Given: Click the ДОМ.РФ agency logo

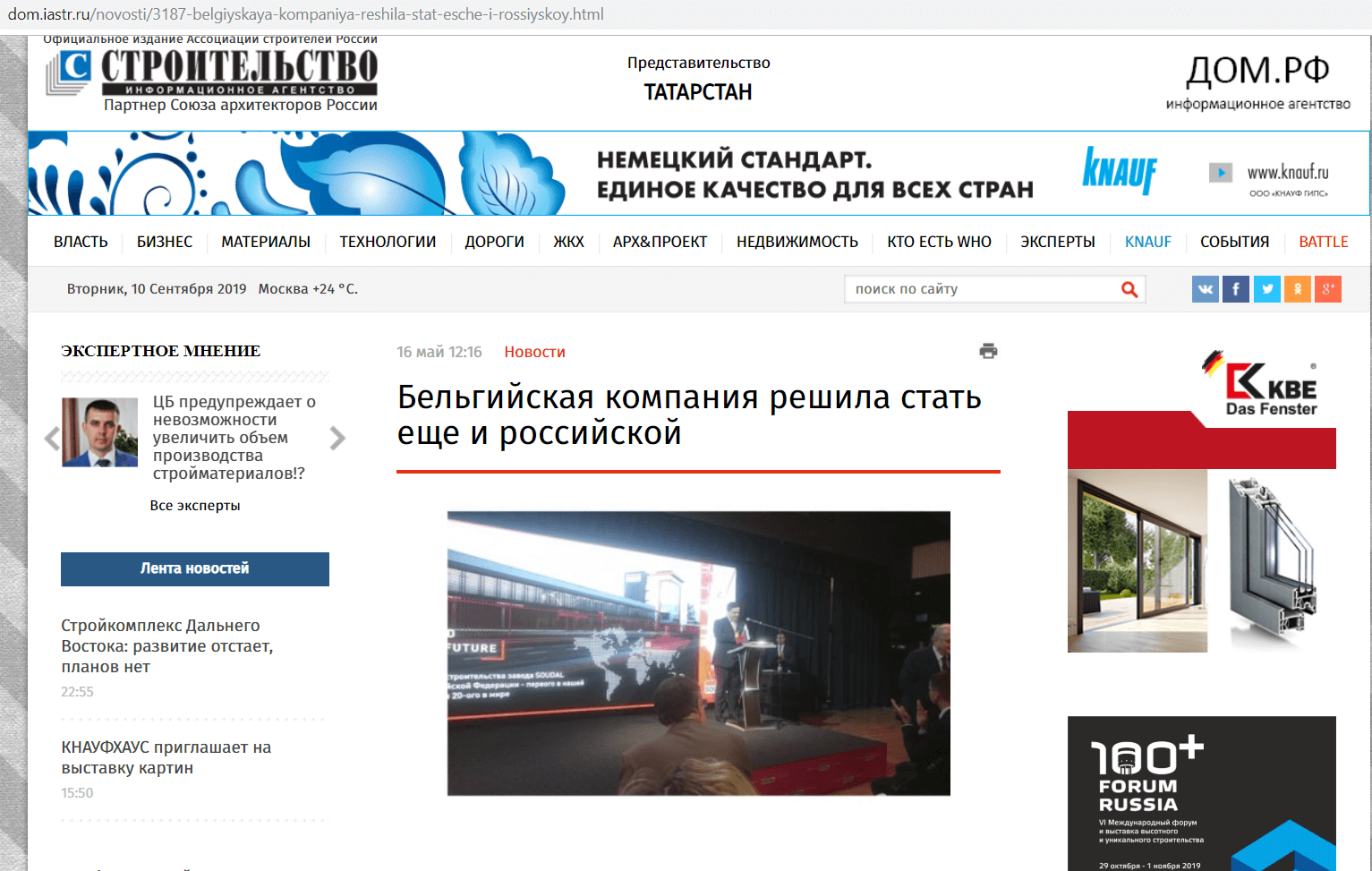Looking at the screenshot, I should point(1257,82).
